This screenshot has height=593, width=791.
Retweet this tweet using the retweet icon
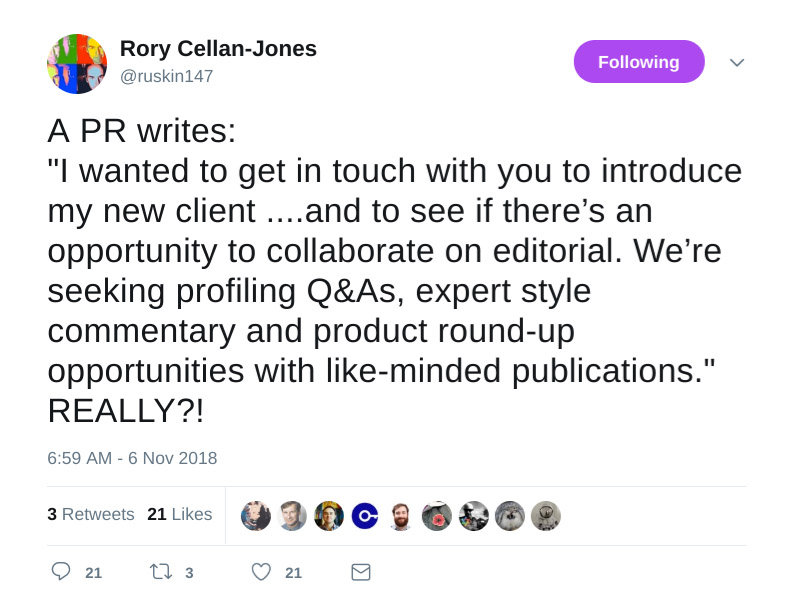pos(161,571)
